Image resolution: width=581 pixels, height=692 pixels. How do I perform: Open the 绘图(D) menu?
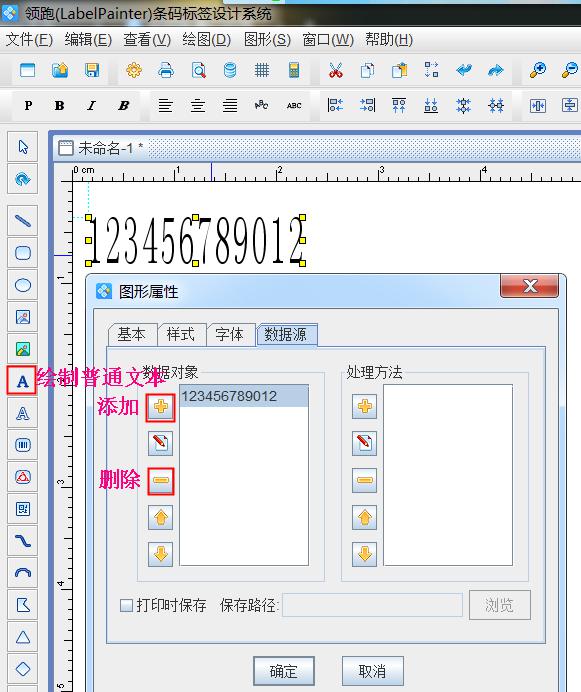click(x=206, y=40)
